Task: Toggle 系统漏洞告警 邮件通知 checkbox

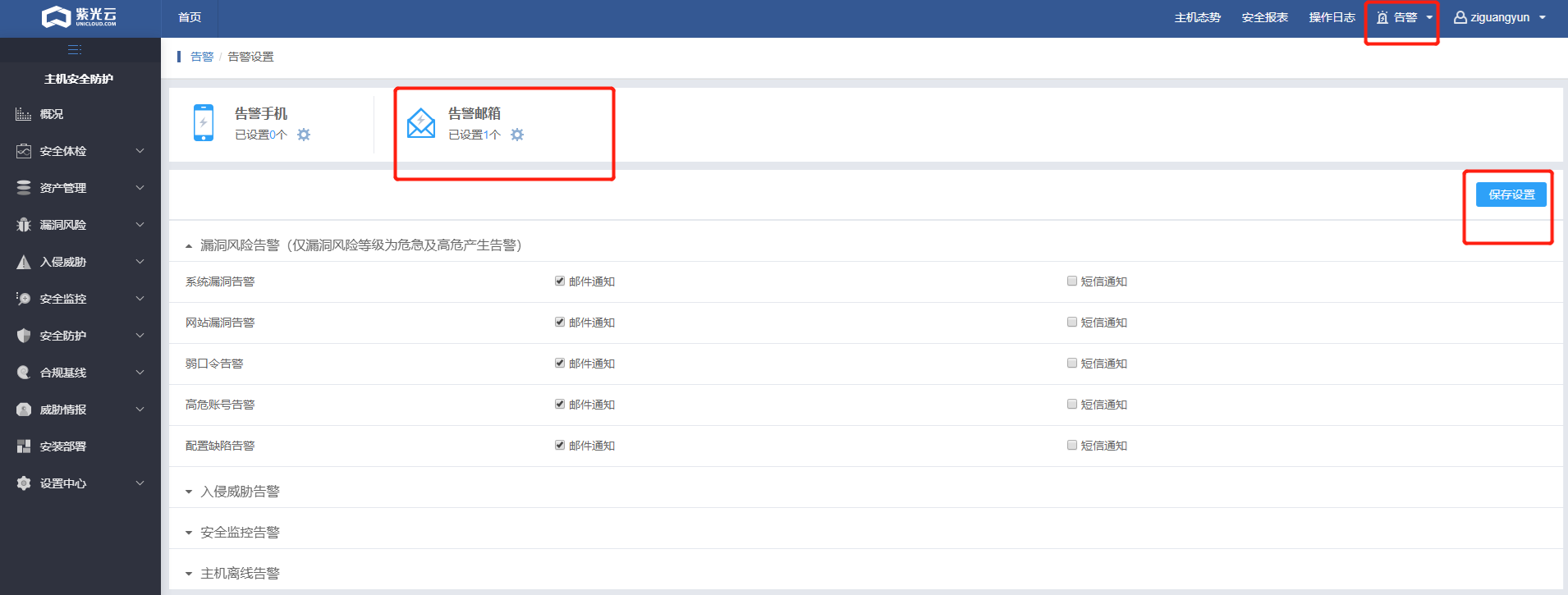Action: 560,281
